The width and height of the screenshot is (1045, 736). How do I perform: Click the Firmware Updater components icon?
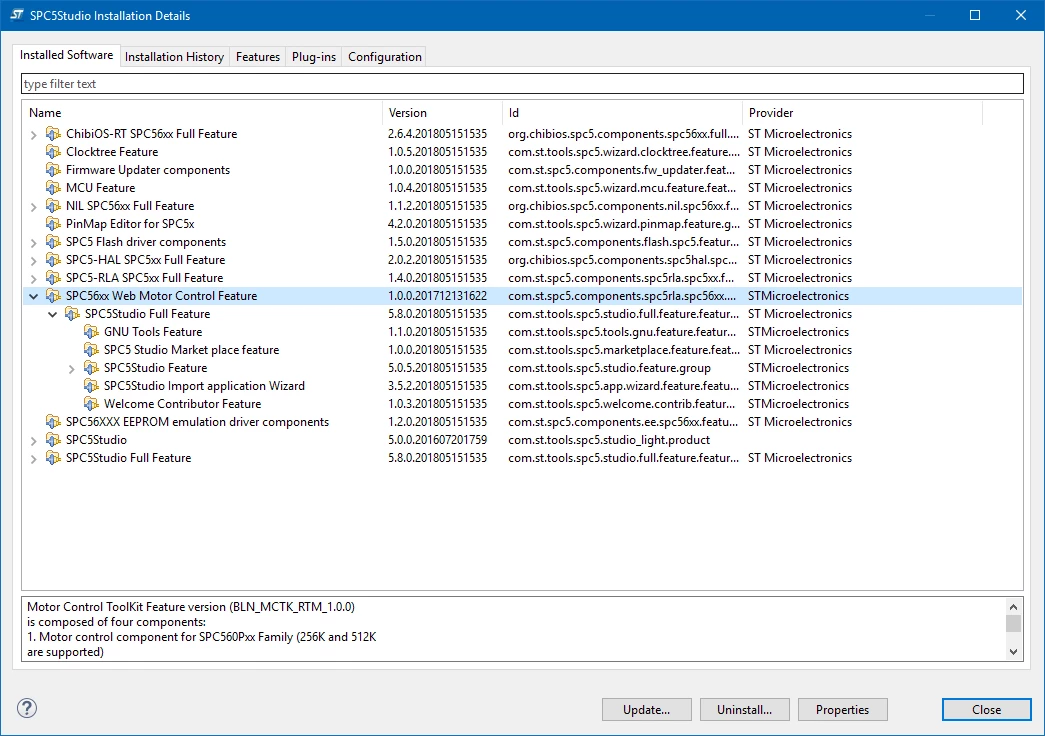(x=53, y=170)
